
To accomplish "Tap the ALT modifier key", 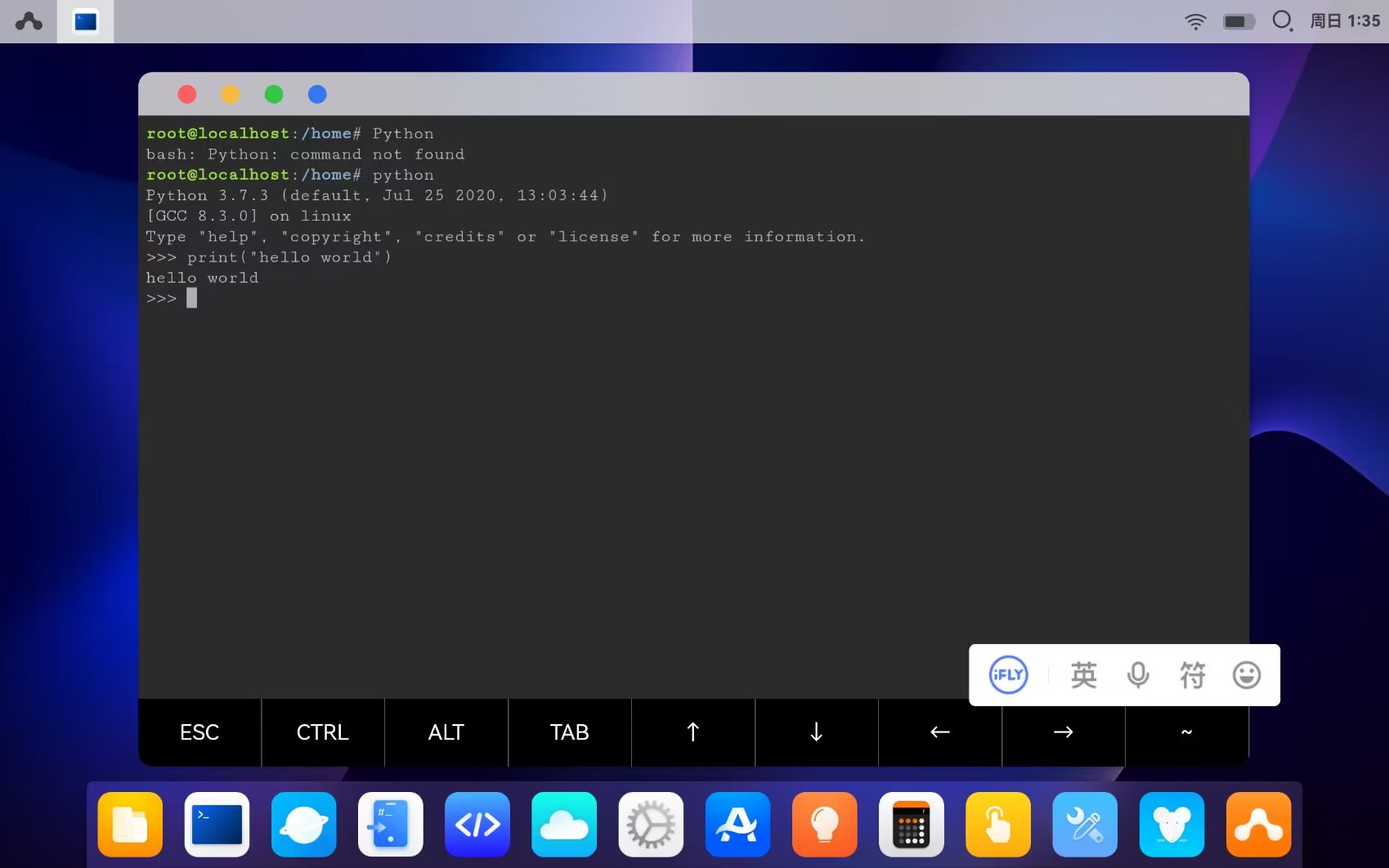I will (x=446, y=732).
